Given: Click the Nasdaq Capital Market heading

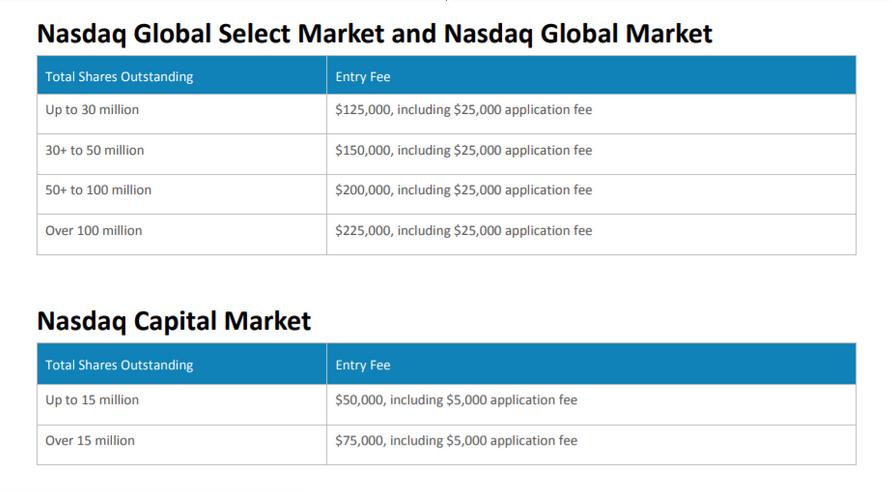Looking at the screenshot, I should point(174,321).
